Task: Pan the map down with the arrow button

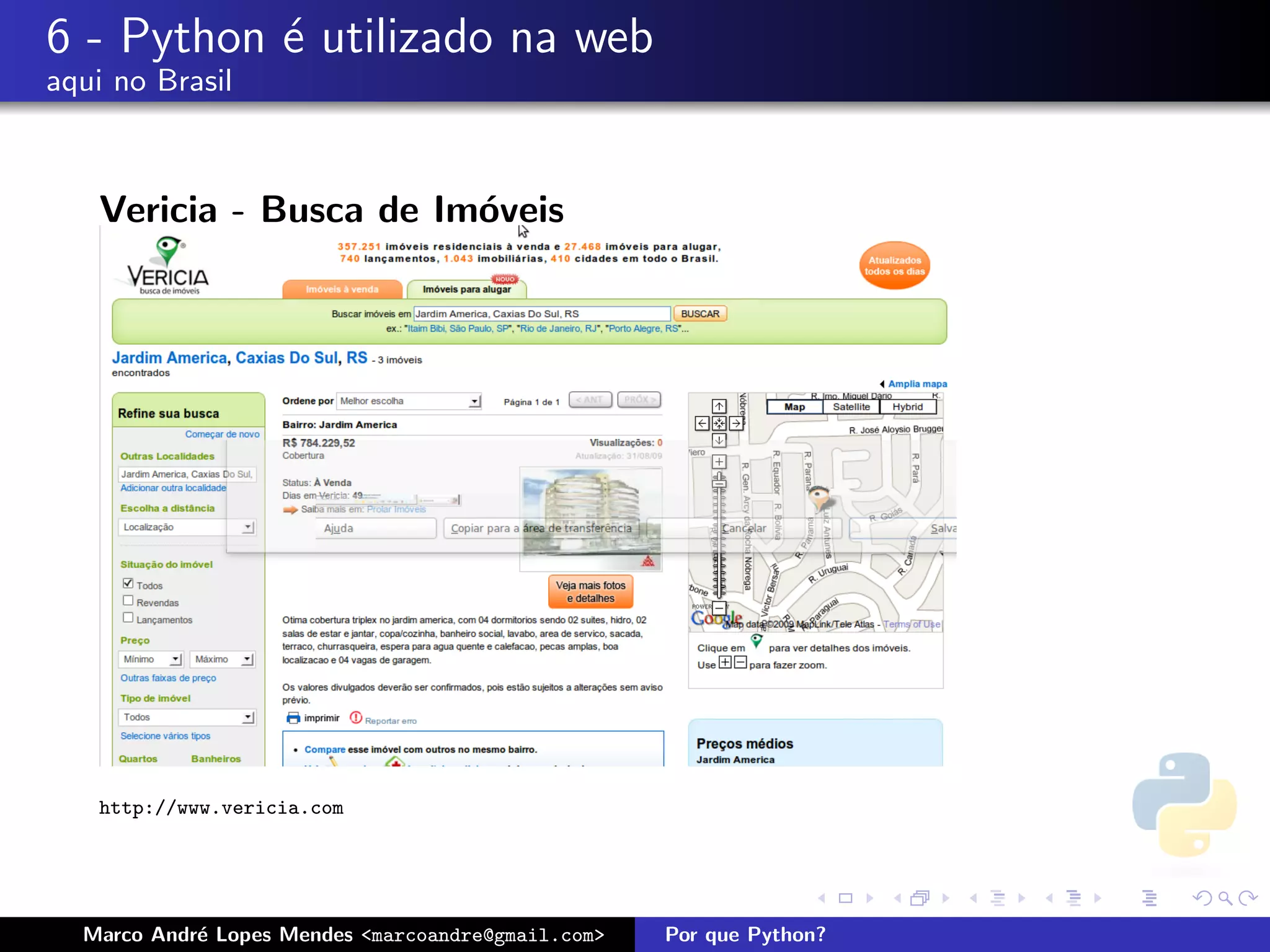Action: click(x=719, y=440)
